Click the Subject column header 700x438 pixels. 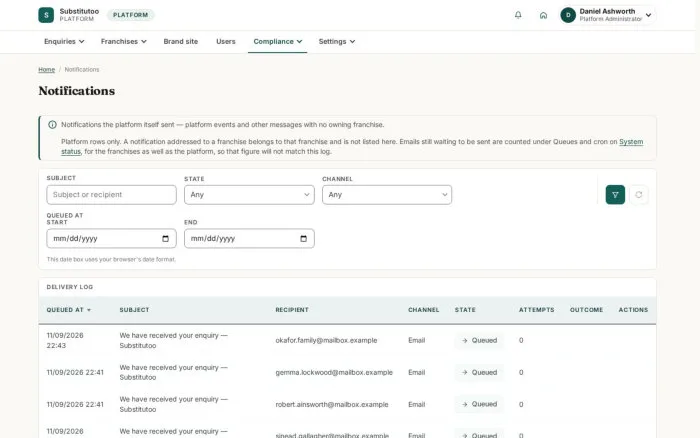point(134,310)
